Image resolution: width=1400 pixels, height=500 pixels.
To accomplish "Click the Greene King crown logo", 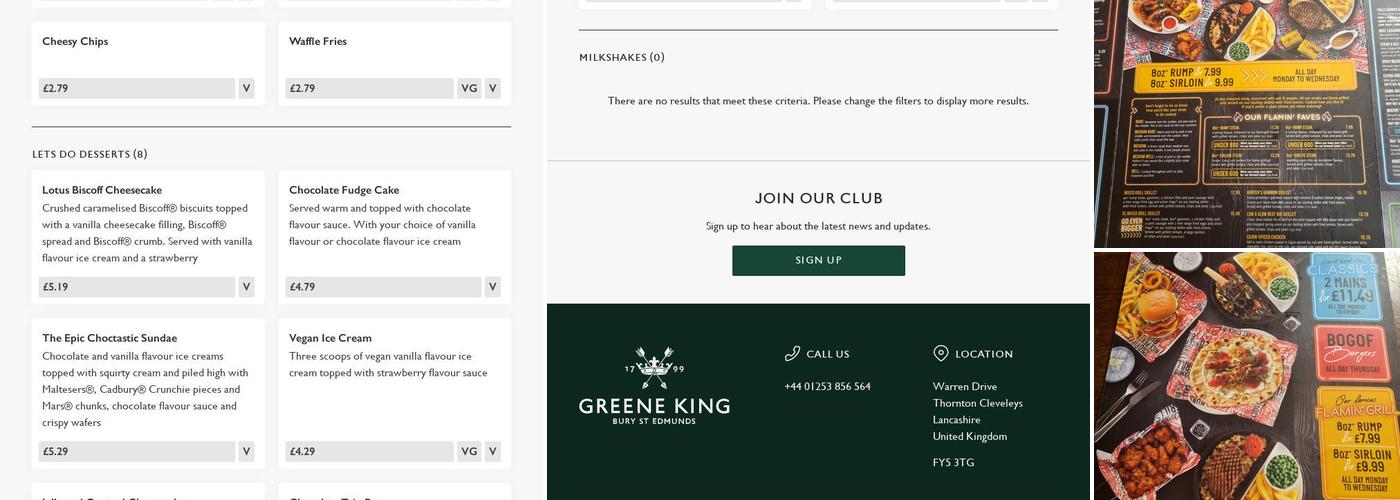I will [654, 368].
